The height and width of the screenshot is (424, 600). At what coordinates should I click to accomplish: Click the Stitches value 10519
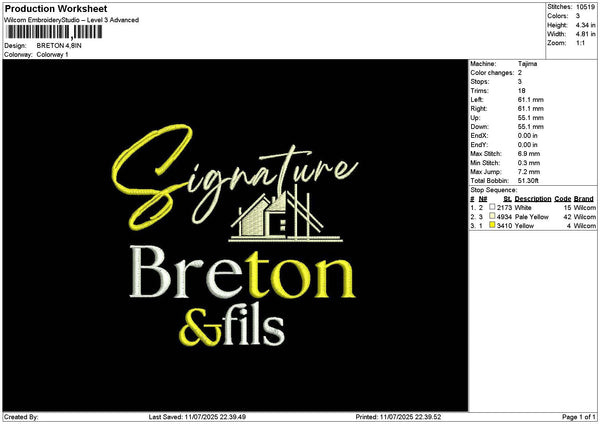pyautogui.click(x=585, y=7)
